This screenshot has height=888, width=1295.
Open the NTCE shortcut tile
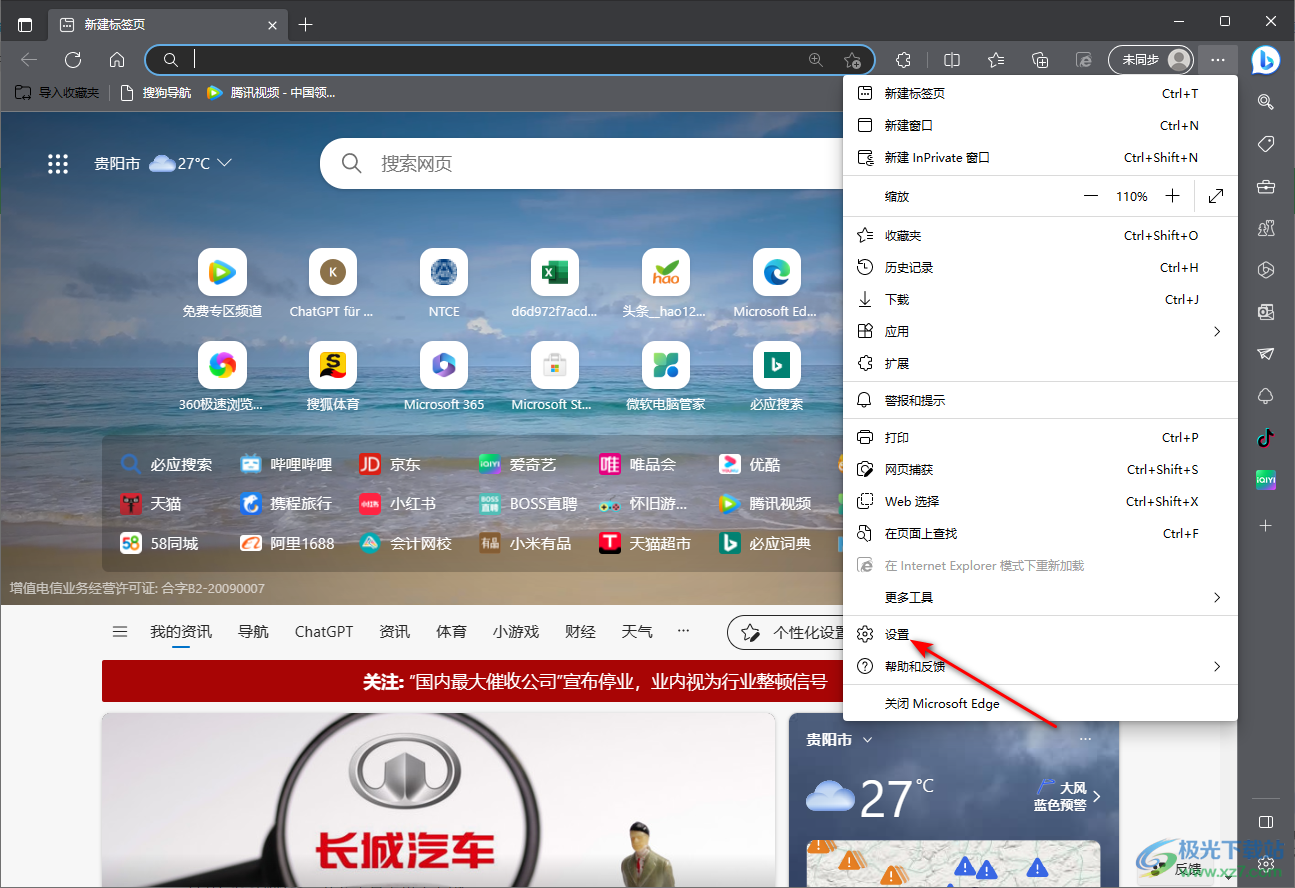pos(444,284)
